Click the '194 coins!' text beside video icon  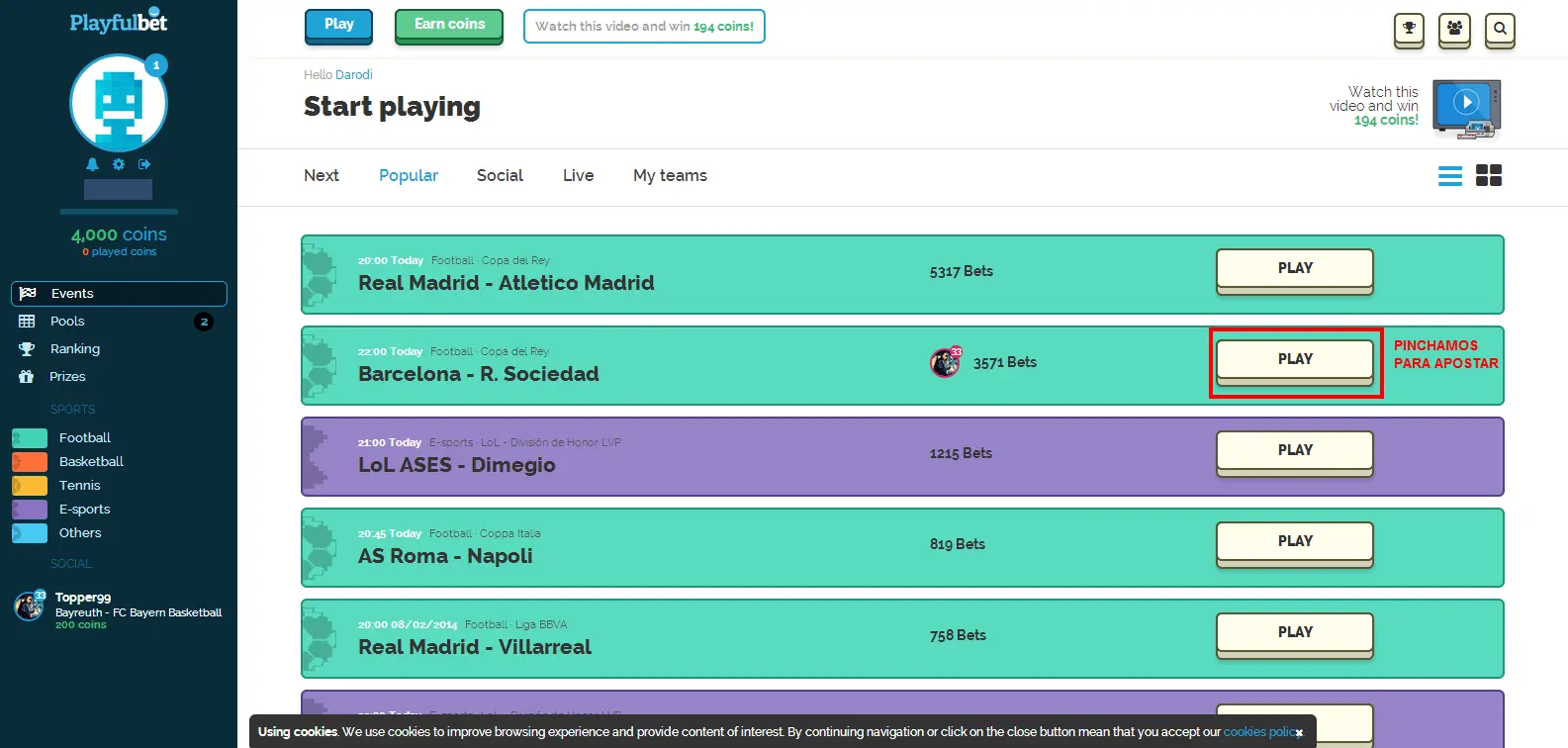pyautogui.click(x=1386, y=121)
